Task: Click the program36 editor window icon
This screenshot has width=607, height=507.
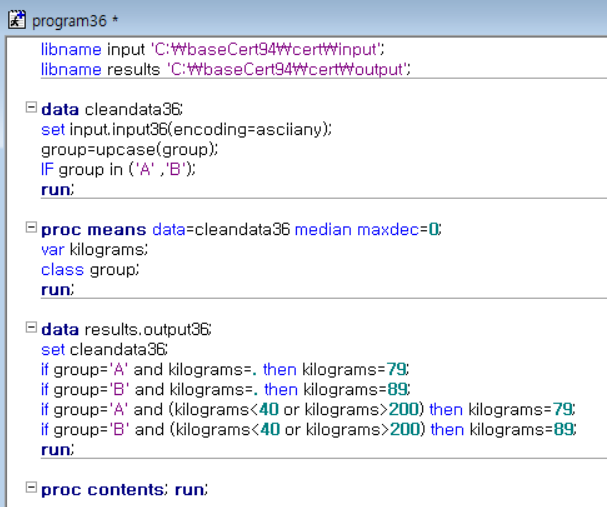Action: coord(17,20)
